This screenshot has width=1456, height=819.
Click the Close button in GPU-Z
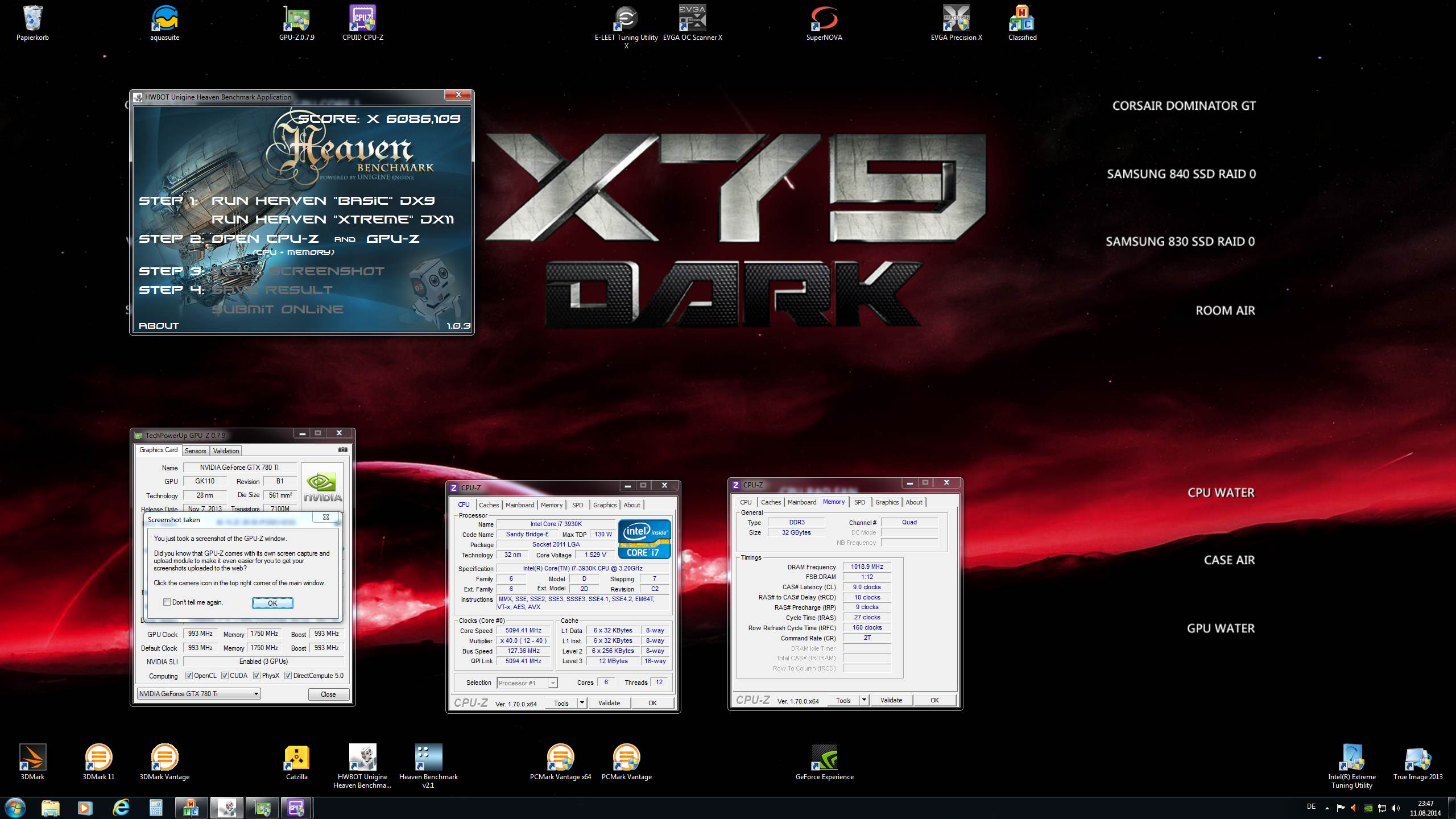point(328,694)
